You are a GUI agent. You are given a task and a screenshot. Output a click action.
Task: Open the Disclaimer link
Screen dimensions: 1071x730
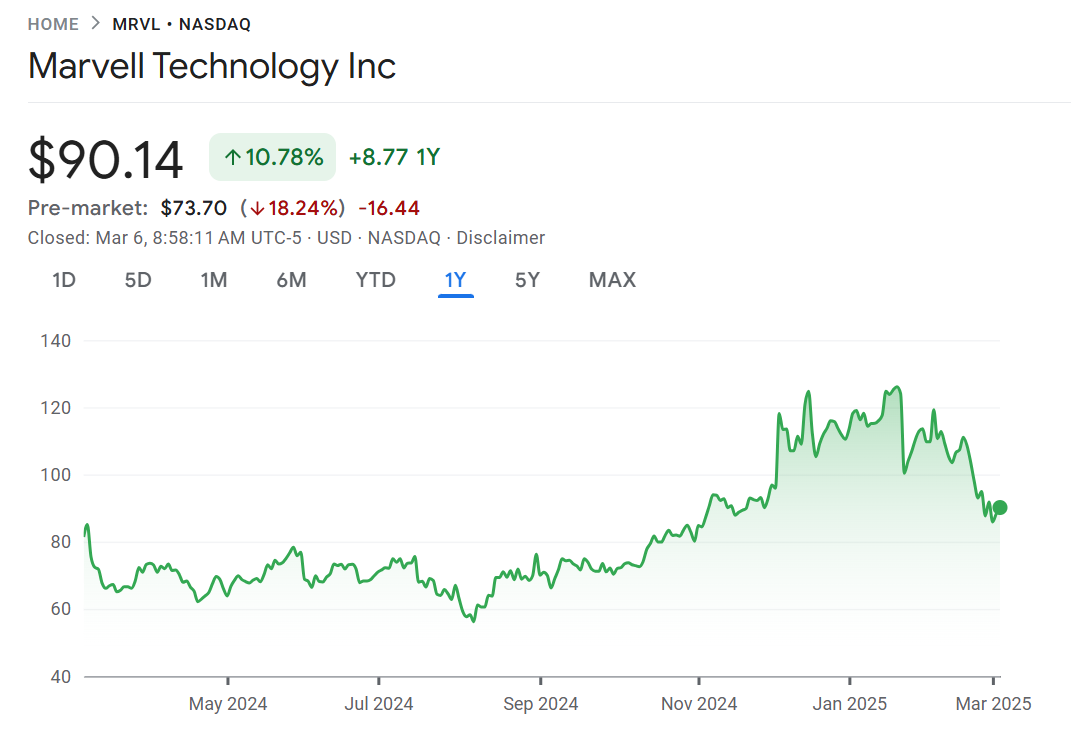(501, 238)
